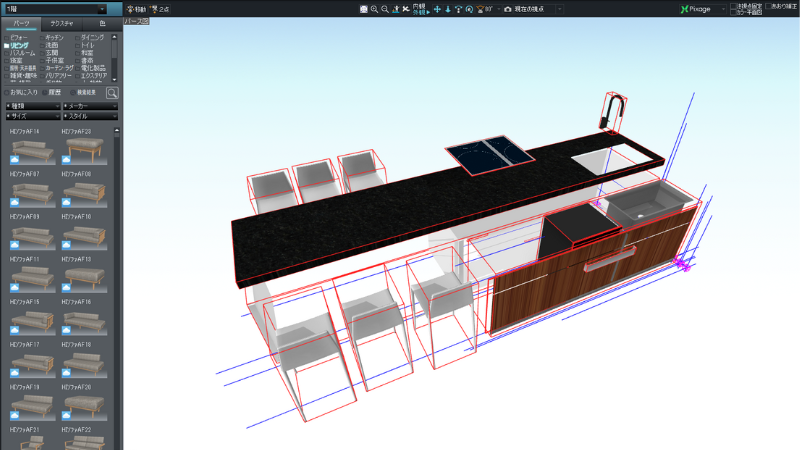Click the search magnifier icon in parts panel
Viewport: 800px width, 450px height.
(x=112, y=92)
